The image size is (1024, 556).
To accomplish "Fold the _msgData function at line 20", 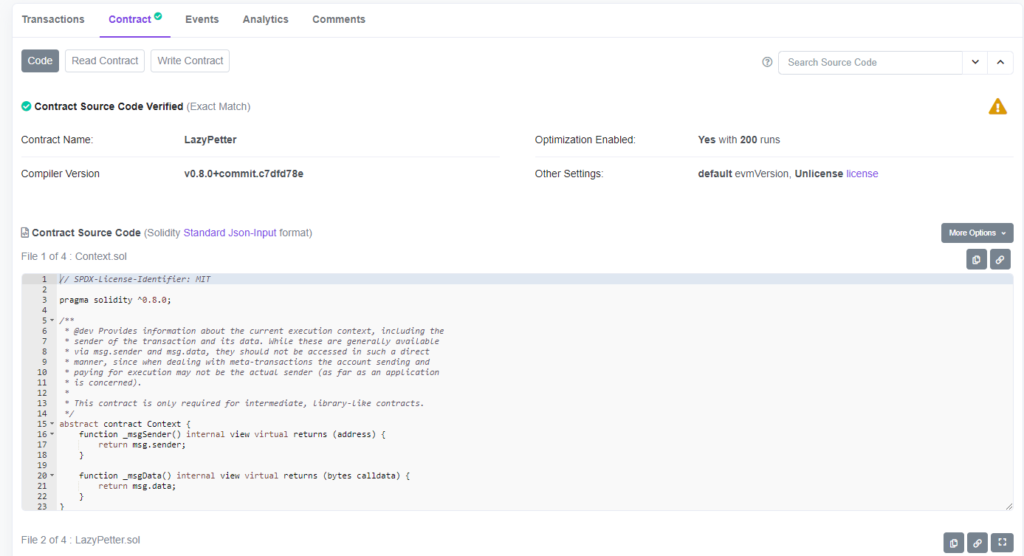I will pyautogui.click(x=52, y=476).
